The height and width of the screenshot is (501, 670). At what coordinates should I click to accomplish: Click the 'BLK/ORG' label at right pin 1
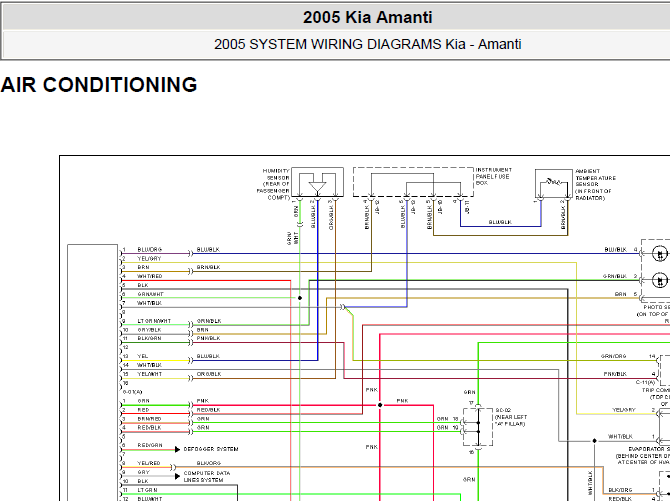coord(620,490)
